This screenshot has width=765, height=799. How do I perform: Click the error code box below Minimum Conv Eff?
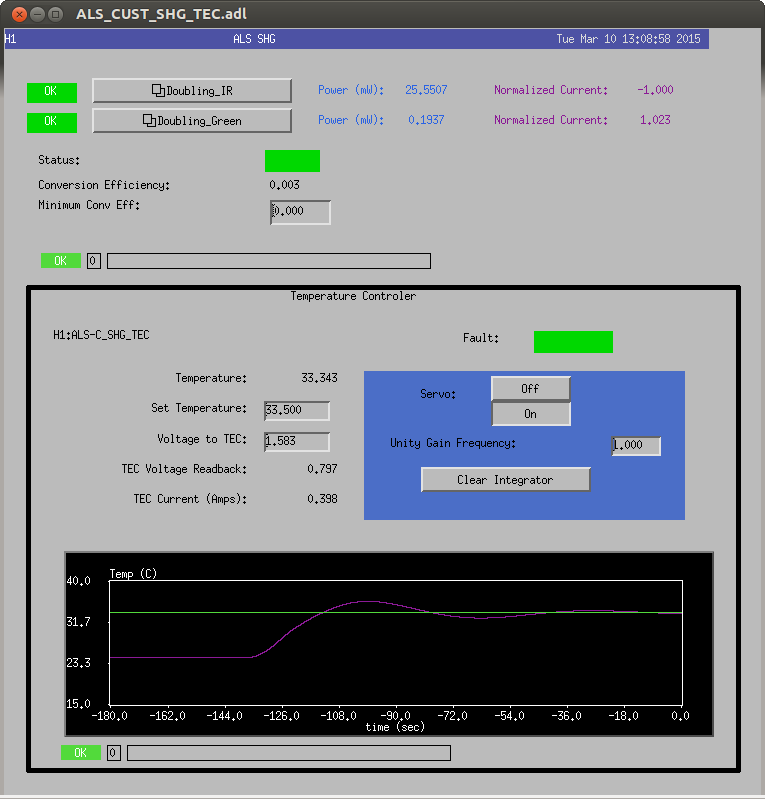[93, 261]
